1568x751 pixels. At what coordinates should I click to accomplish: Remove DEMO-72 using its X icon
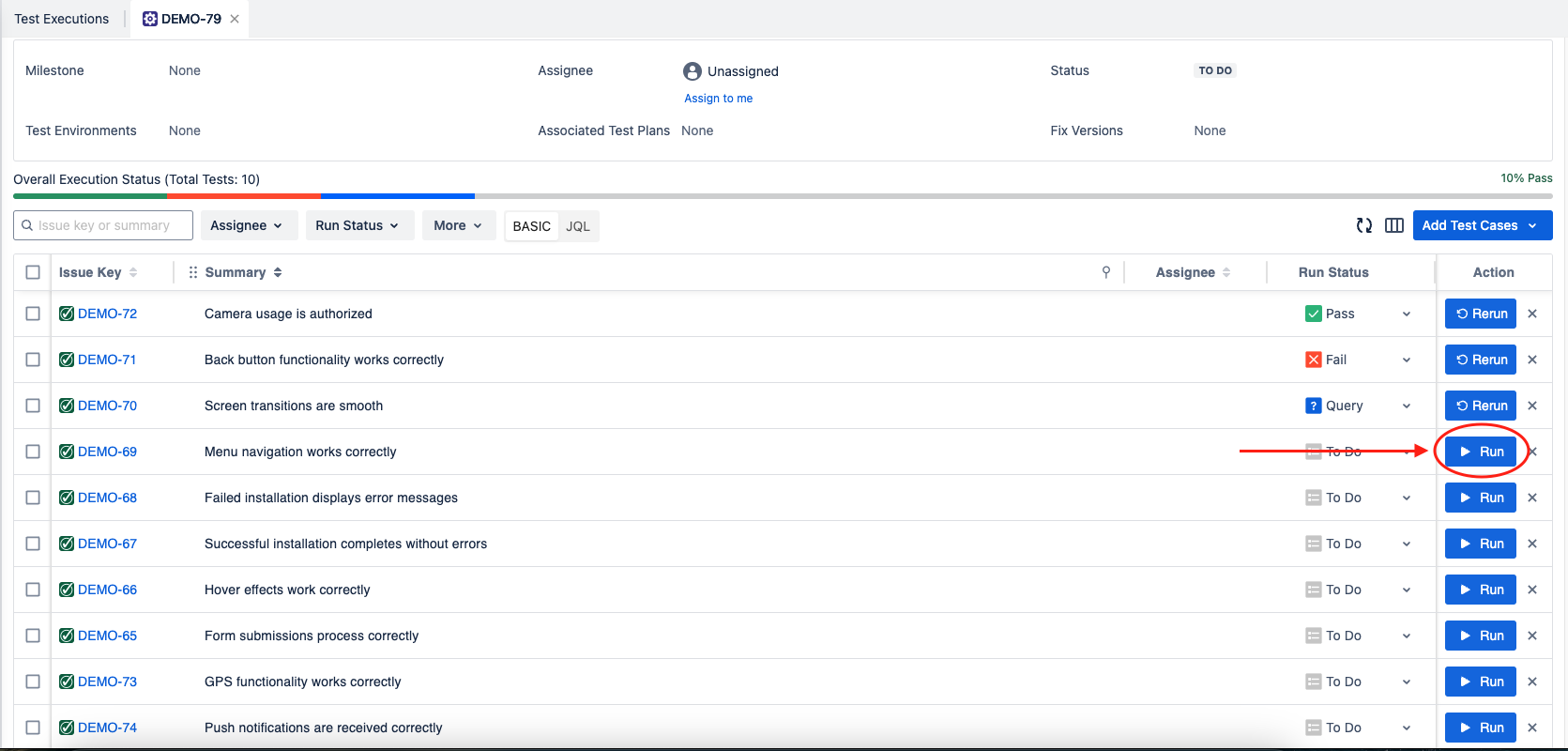click(x=1532, y=314)
